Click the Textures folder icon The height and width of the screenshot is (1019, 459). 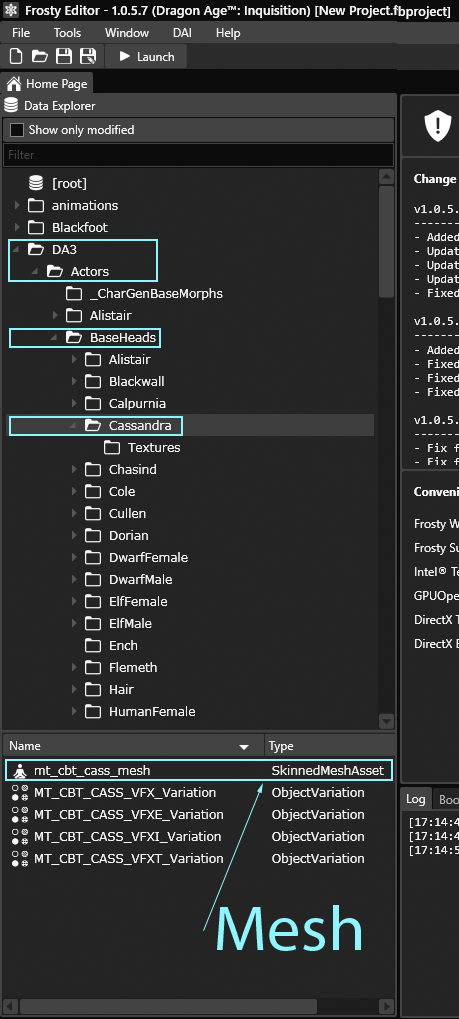click(x=112, y=448)
